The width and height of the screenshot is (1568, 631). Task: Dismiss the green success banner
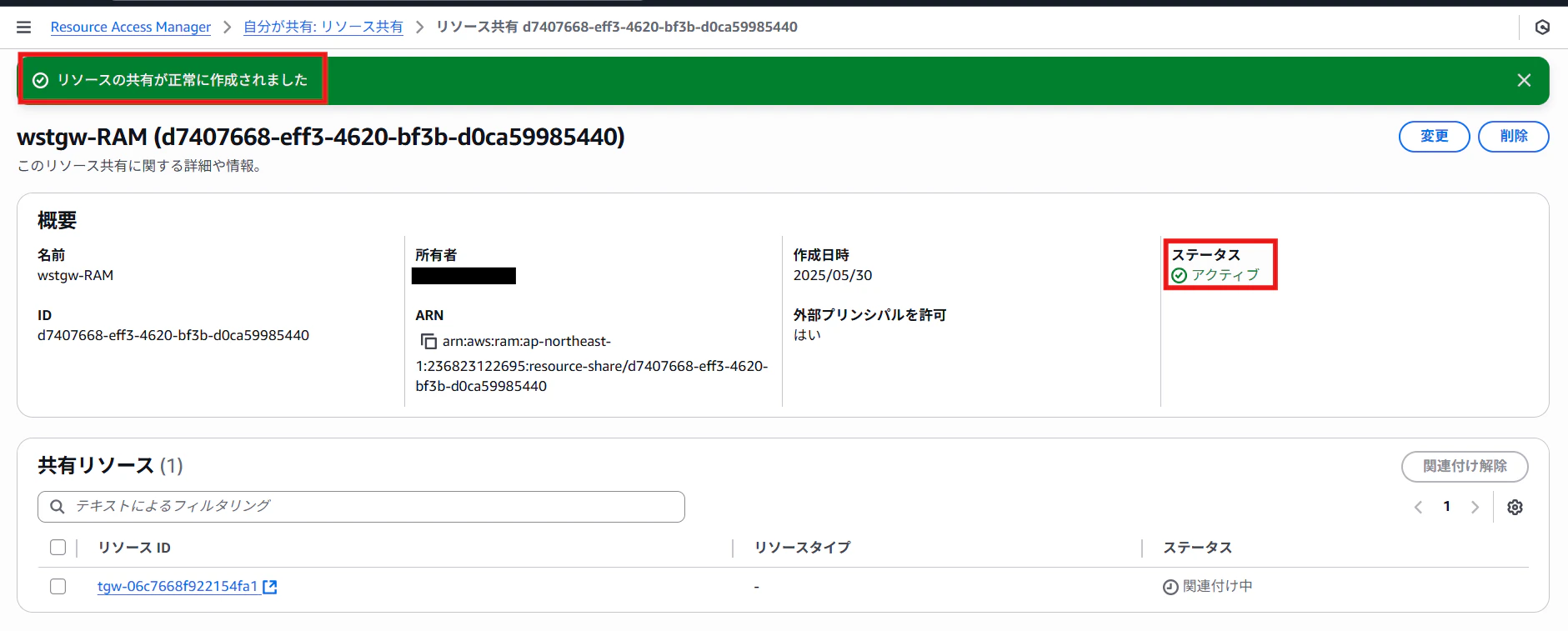click(1524, 80)
